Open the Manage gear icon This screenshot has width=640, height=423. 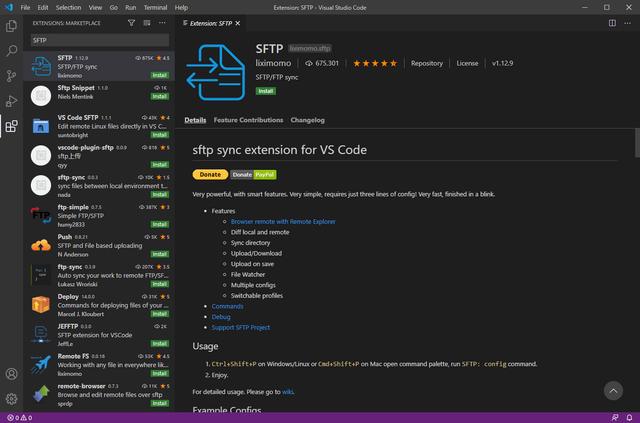(11, 399)
